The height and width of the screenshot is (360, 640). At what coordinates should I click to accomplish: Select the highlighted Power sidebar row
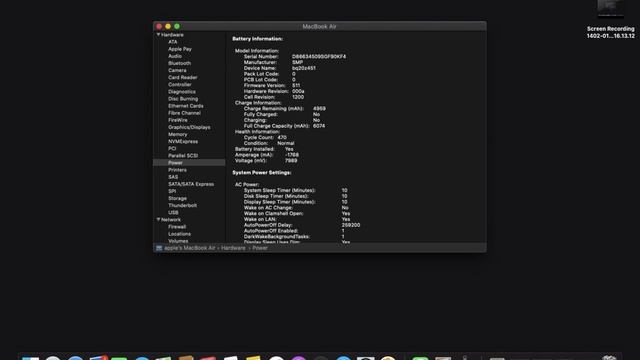(189, 163)
